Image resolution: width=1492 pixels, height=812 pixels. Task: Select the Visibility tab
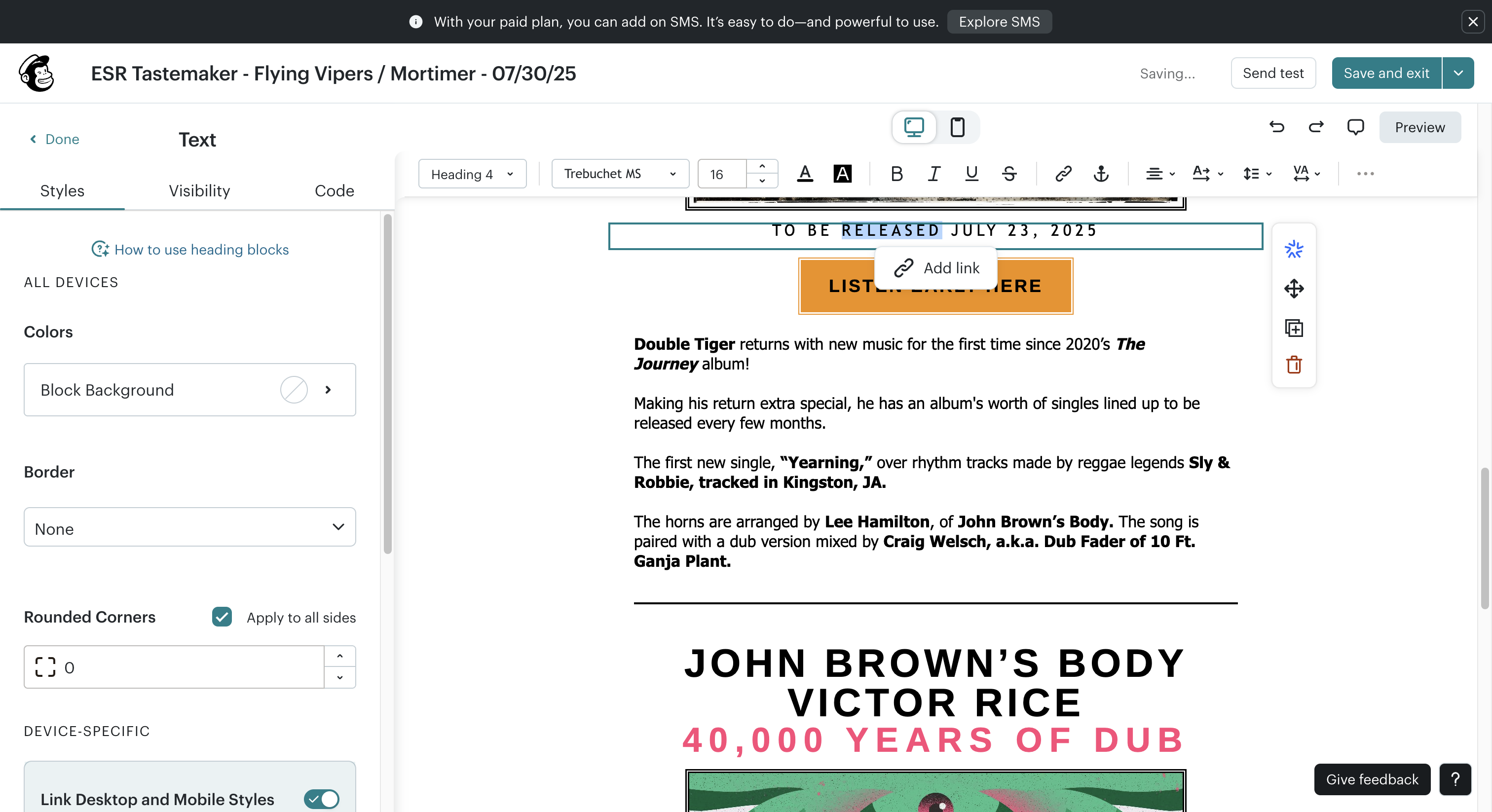click(199, 190)
